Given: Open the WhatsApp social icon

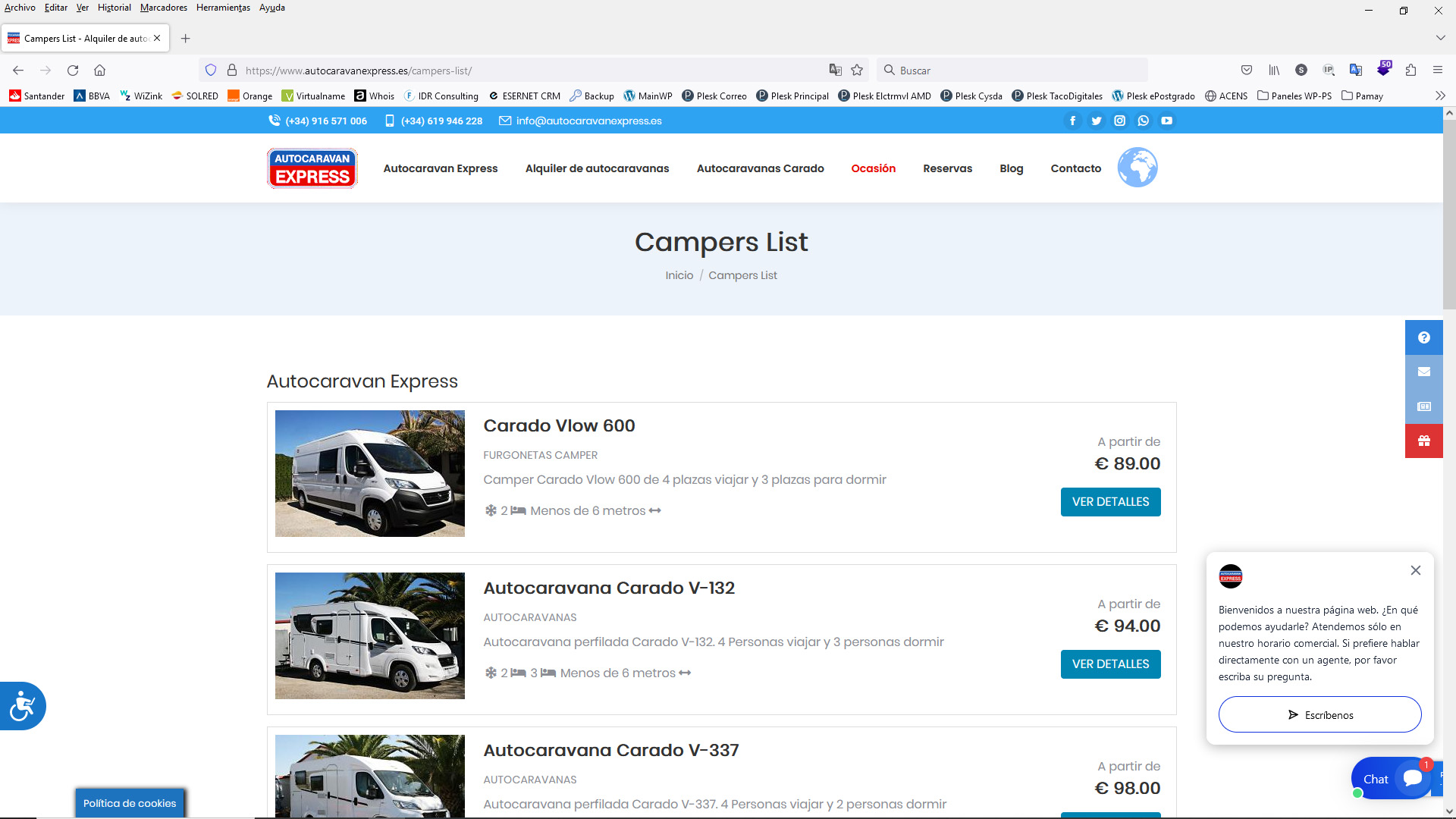Looking at the screenshot, I should click(1143, 121).
